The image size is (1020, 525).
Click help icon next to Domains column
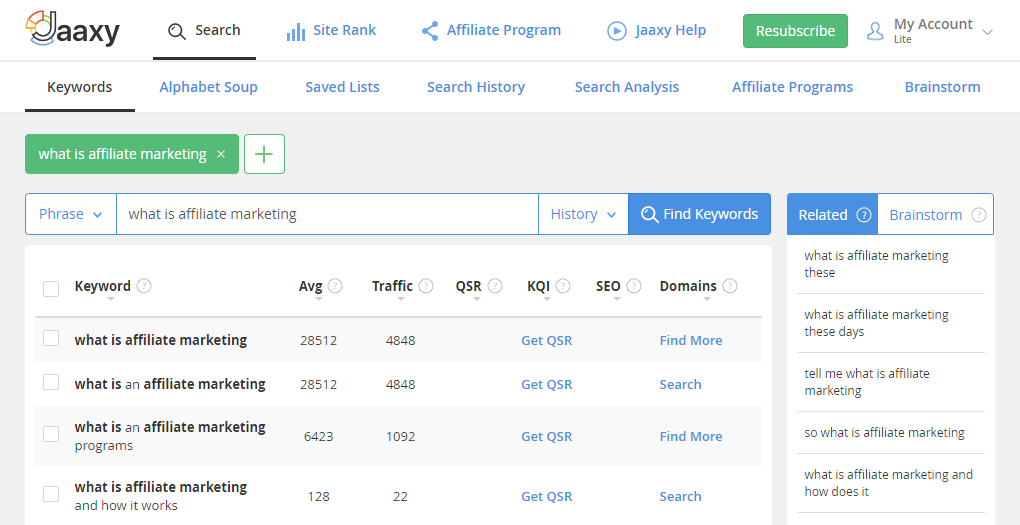(730, 286)
